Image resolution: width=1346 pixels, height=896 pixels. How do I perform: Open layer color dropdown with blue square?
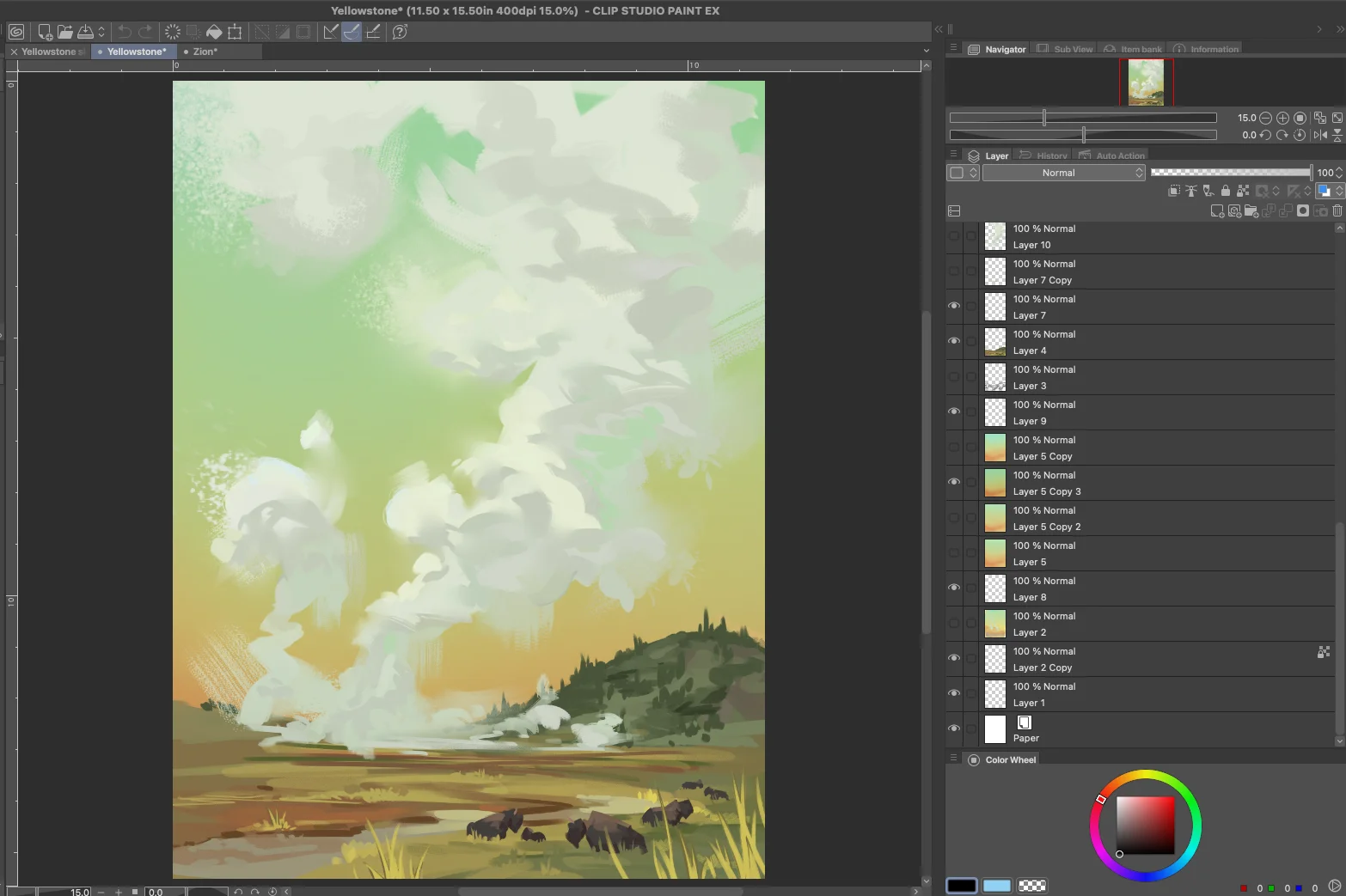(1330, 191)
